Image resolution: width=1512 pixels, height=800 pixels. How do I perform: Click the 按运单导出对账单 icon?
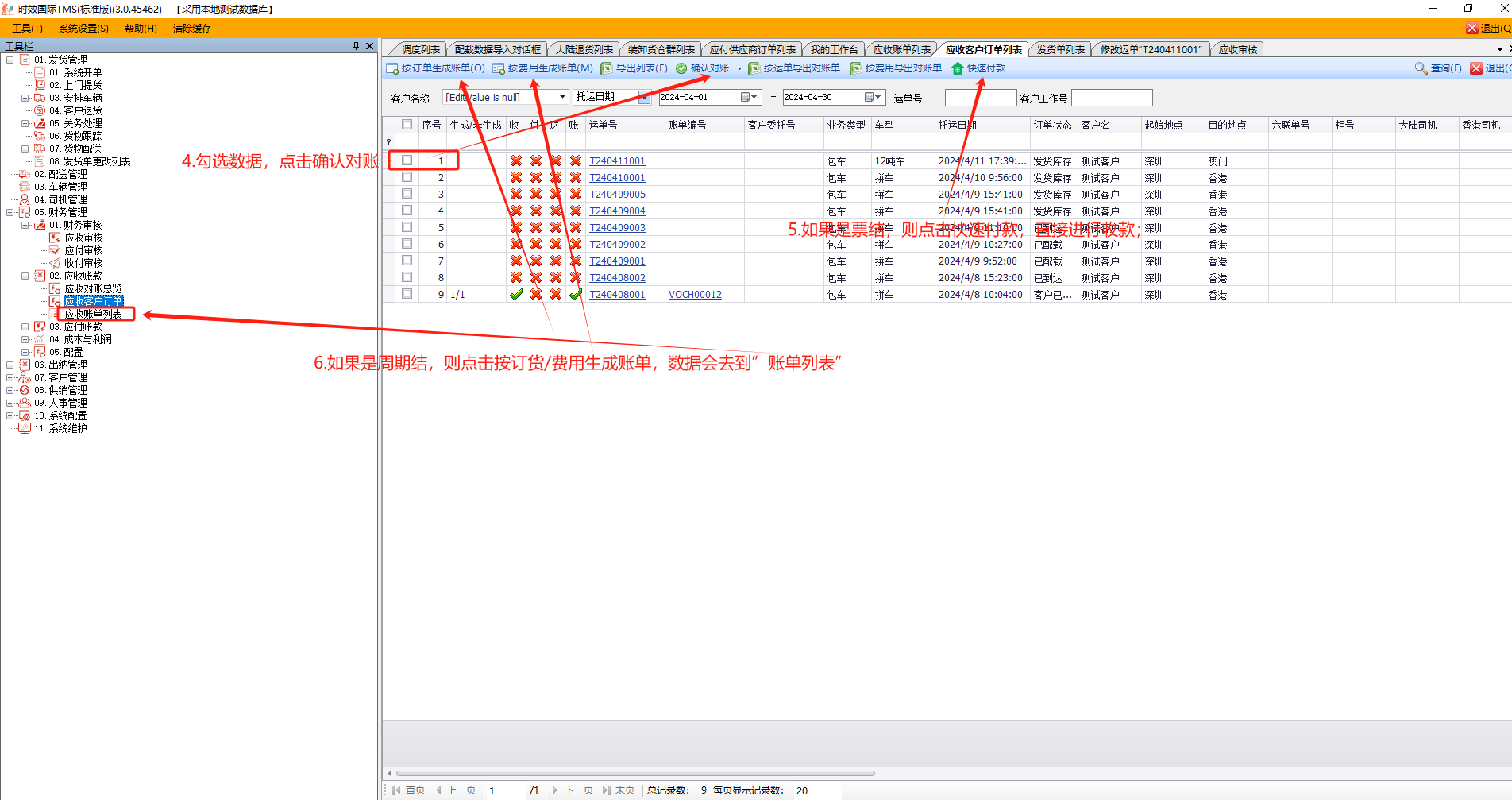tap(754, 68)
